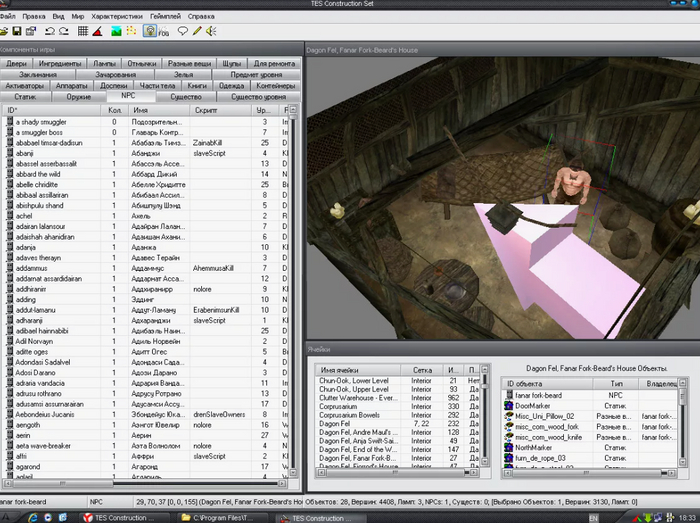Select DoorMarker in the objects list
700x523 pixels.
532,405
